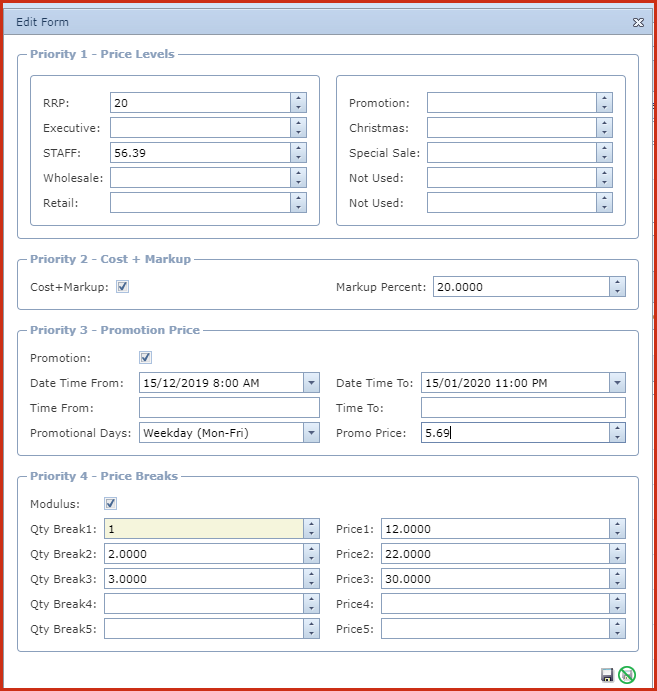This screenshot has width=657, height=691.
Task: Toggle the Cost+Markup checkbox
Action: 122,287
